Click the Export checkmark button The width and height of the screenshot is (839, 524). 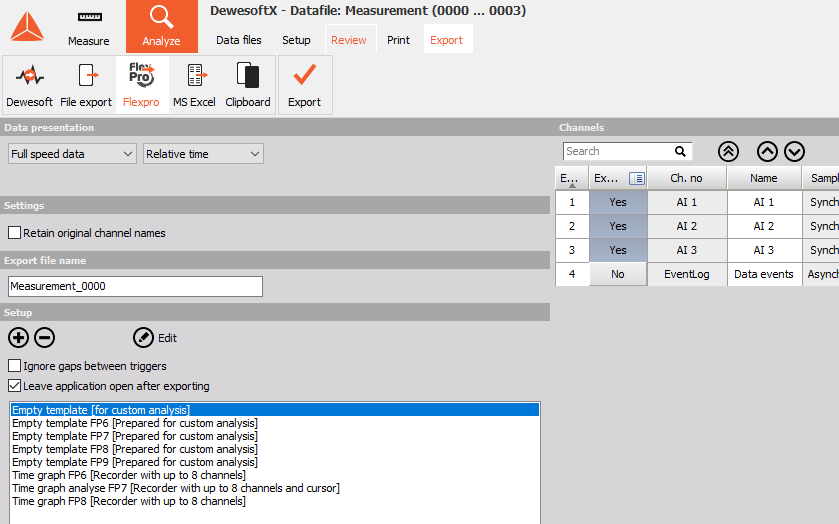click(x=304, y=85)
